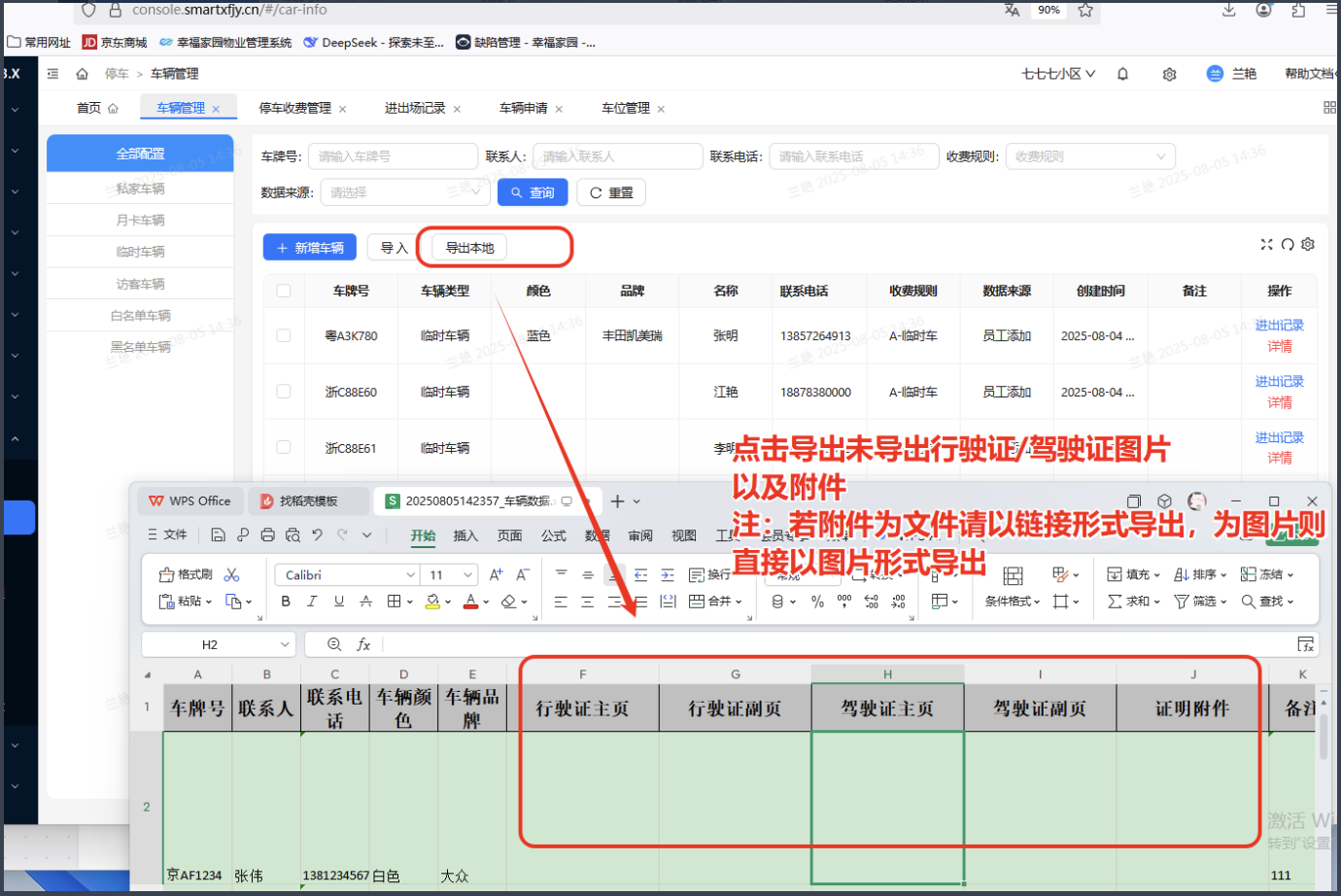Click the notification bell icon
The height and width of the screenshot is (896, 1341).
coord(1122,74)
